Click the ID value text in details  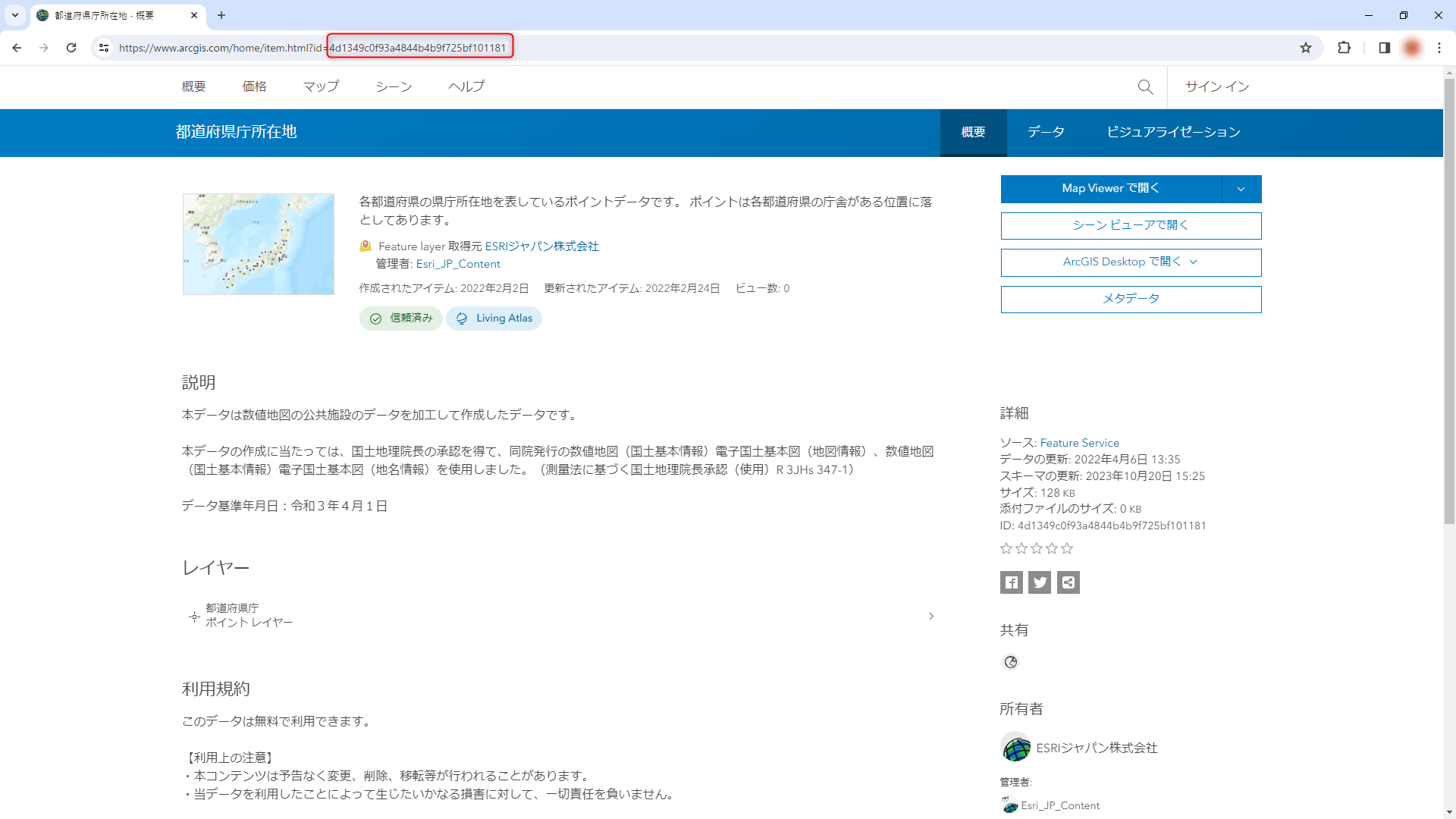(1112, 526)
